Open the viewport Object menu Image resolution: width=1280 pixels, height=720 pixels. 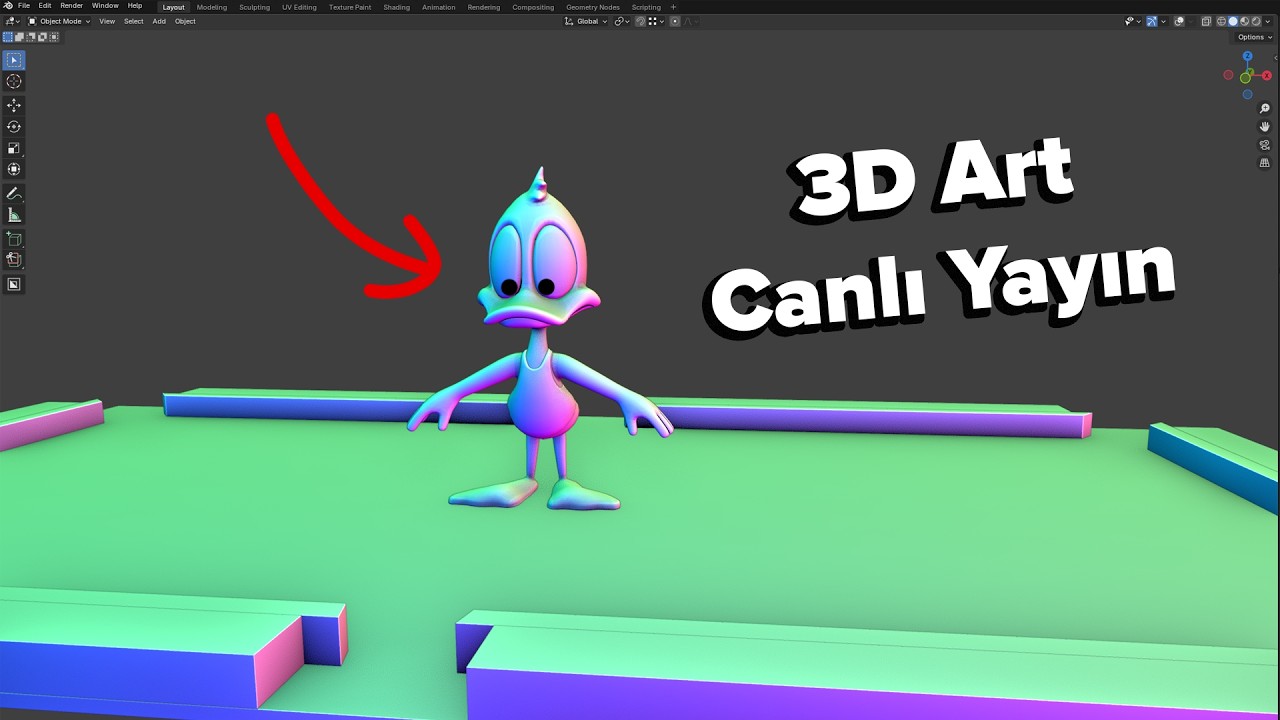(185, 21)
